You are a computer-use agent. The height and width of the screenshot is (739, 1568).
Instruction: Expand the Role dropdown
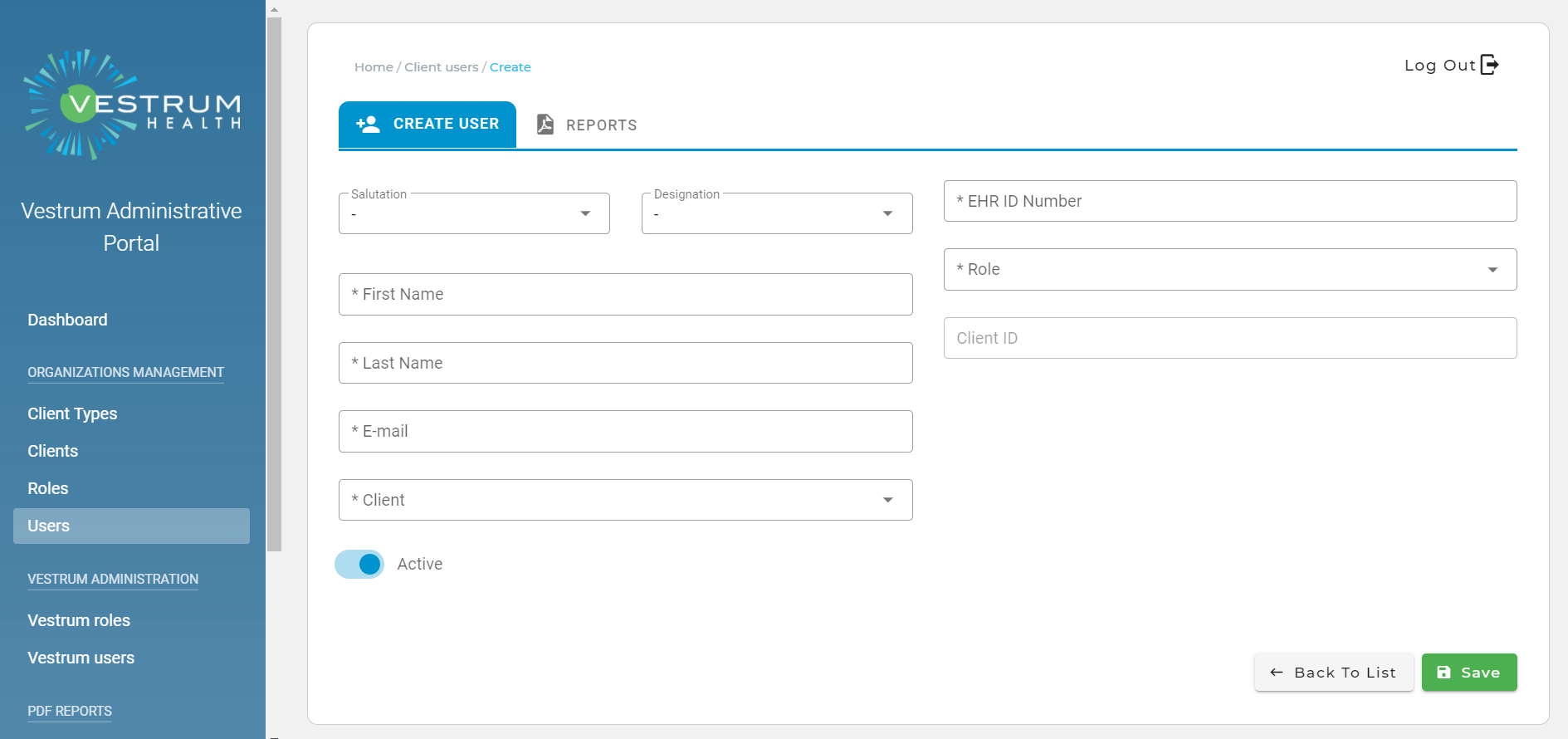click(x=1230, y=269)
